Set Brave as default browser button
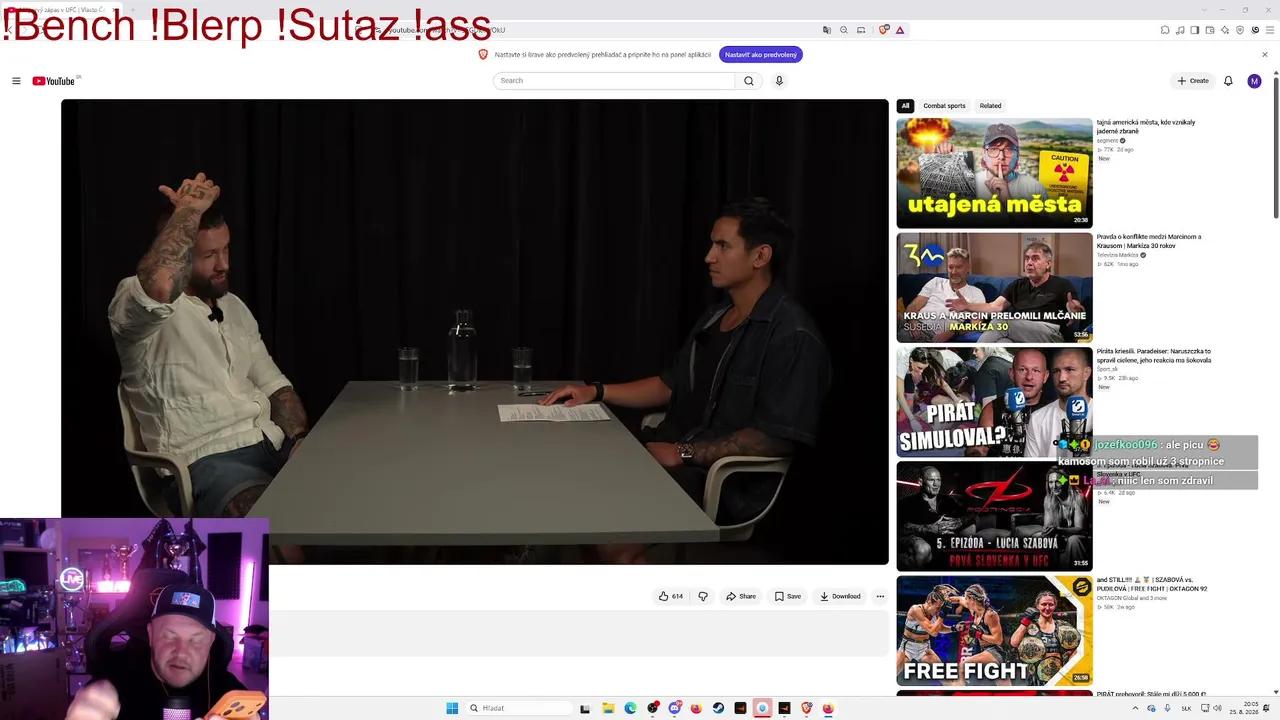The width and height of the screenshot is (1280, 720). point(761,55)
